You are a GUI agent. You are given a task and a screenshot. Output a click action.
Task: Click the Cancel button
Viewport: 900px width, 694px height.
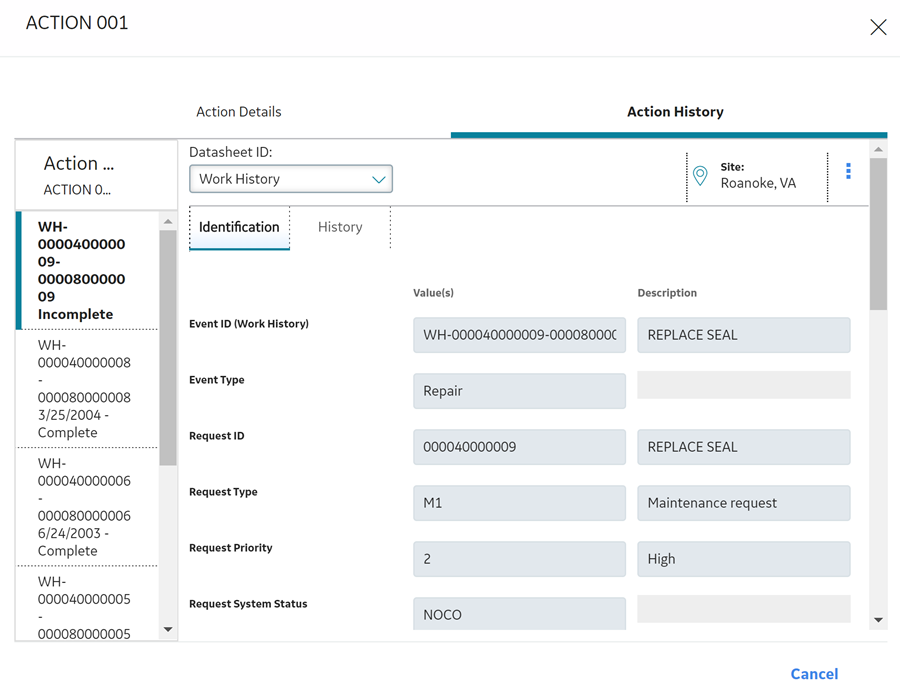click(x=814, y=674)
